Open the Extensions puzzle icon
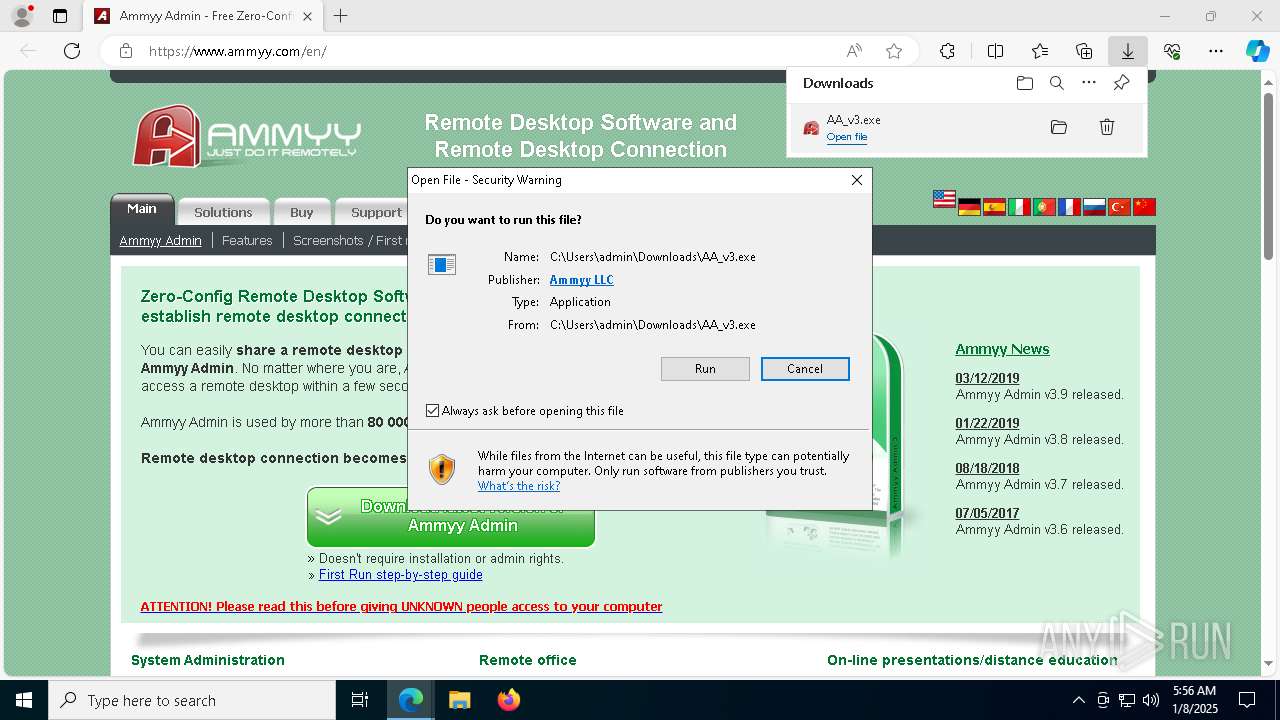 click(947, 51)
